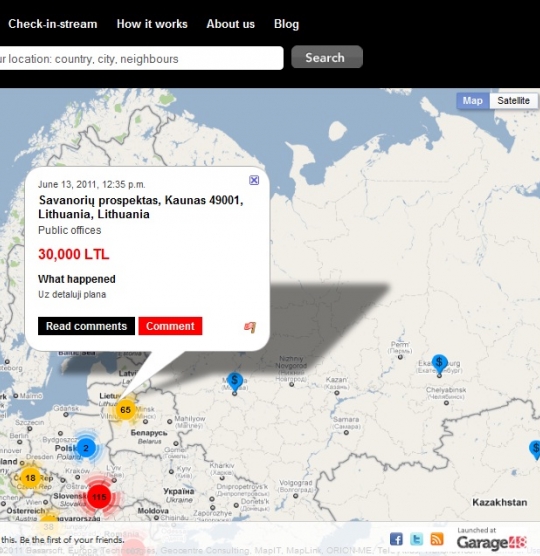Open the About us page

click(230, 24)
